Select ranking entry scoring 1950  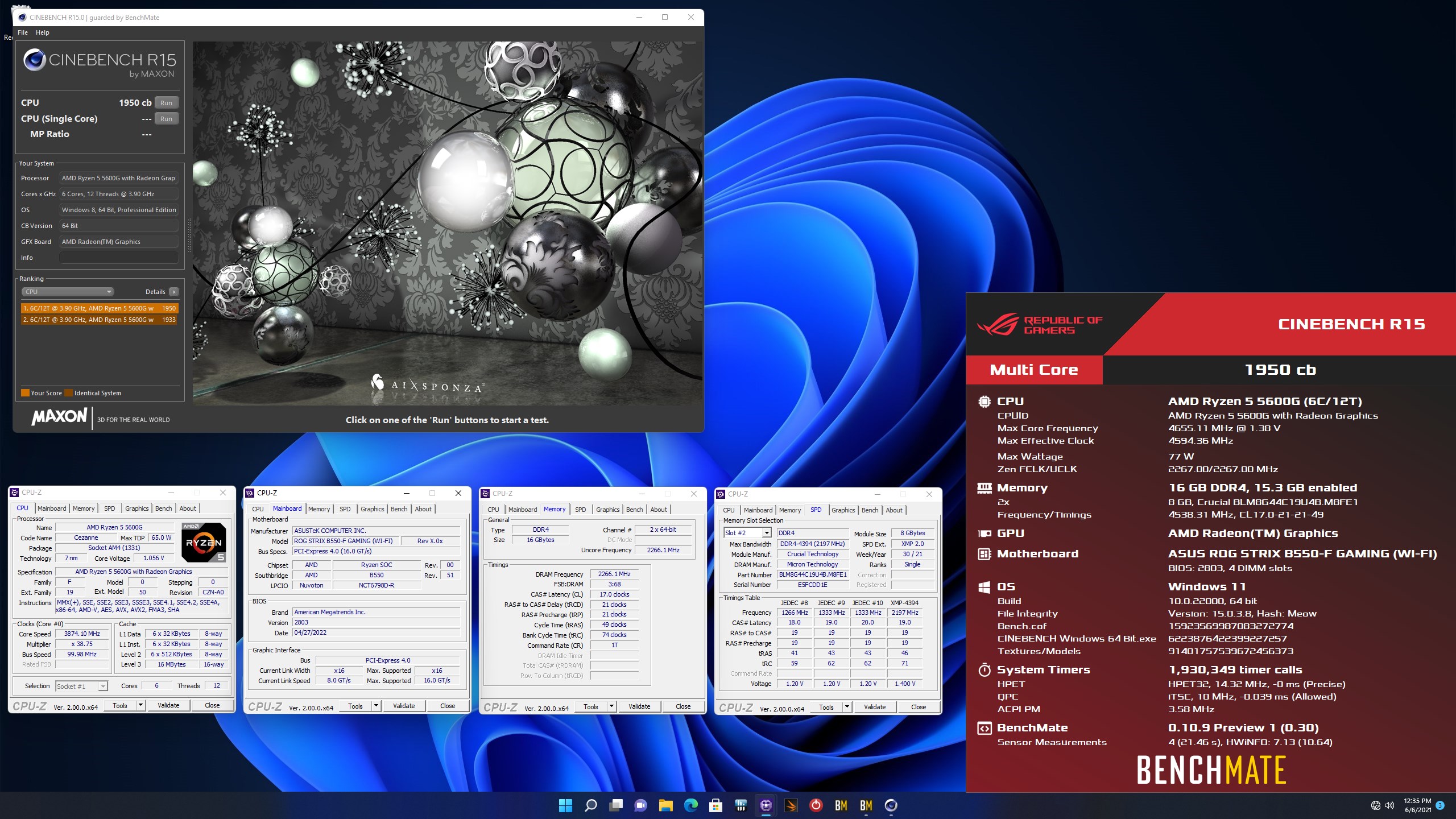coord(100,308)
